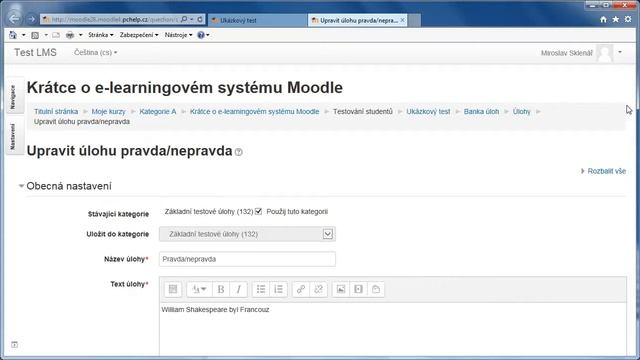Insert unordered bullet list

(x=261, y=289)
